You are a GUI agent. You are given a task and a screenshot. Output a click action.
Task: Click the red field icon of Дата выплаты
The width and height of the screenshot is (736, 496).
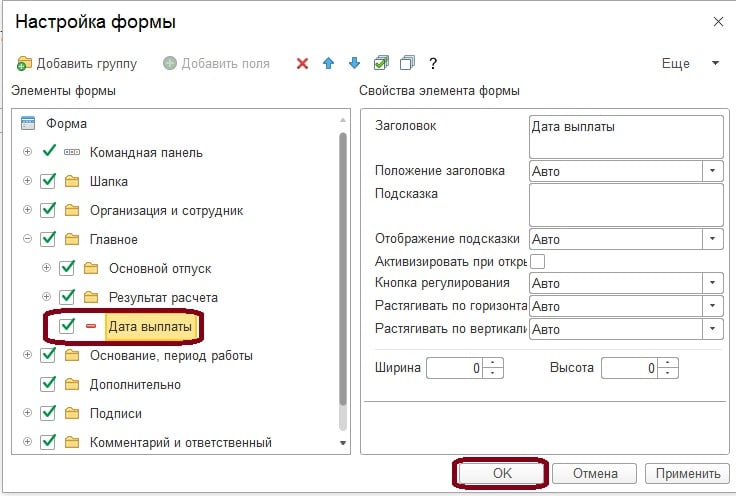click(x=91, y=326)
